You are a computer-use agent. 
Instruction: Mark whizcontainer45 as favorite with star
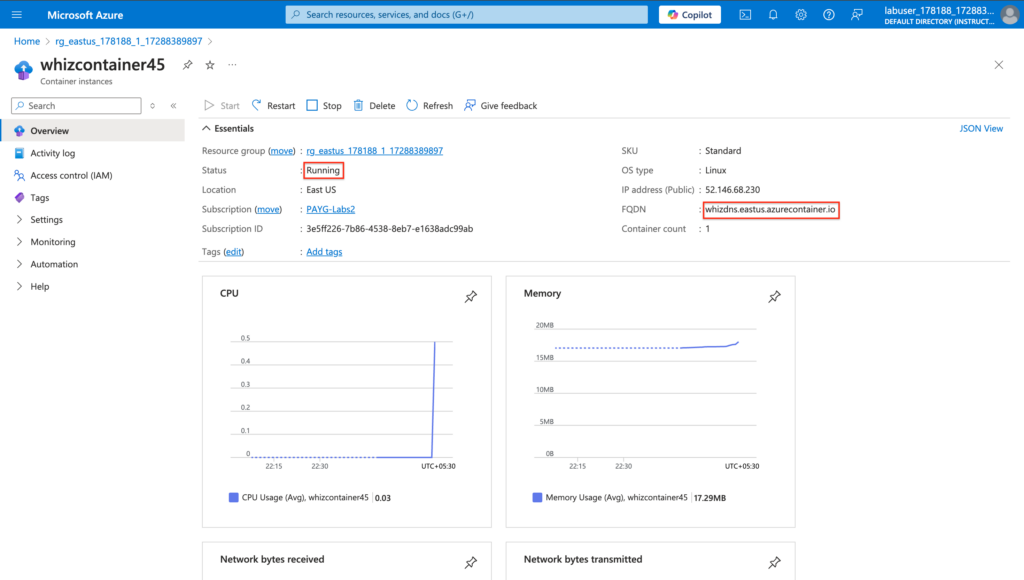(x=210, y=65)
